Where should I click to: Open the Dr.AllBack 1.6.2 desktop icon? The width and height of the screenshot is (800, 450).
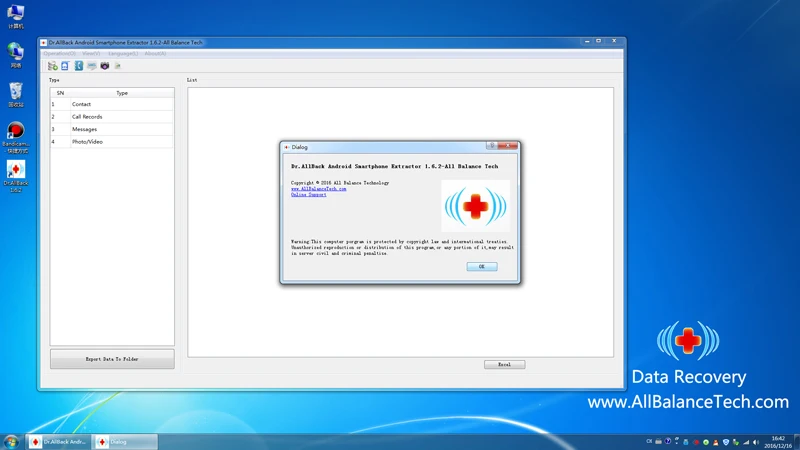point(16,177)
